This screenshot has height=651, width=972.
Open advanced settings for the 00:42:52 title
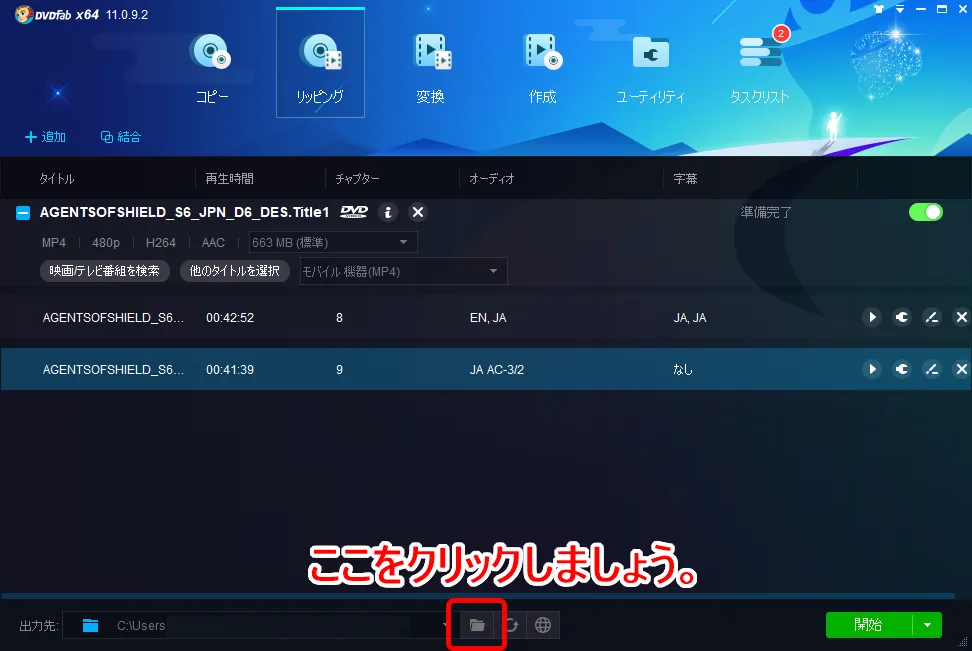tap(902, 317)
